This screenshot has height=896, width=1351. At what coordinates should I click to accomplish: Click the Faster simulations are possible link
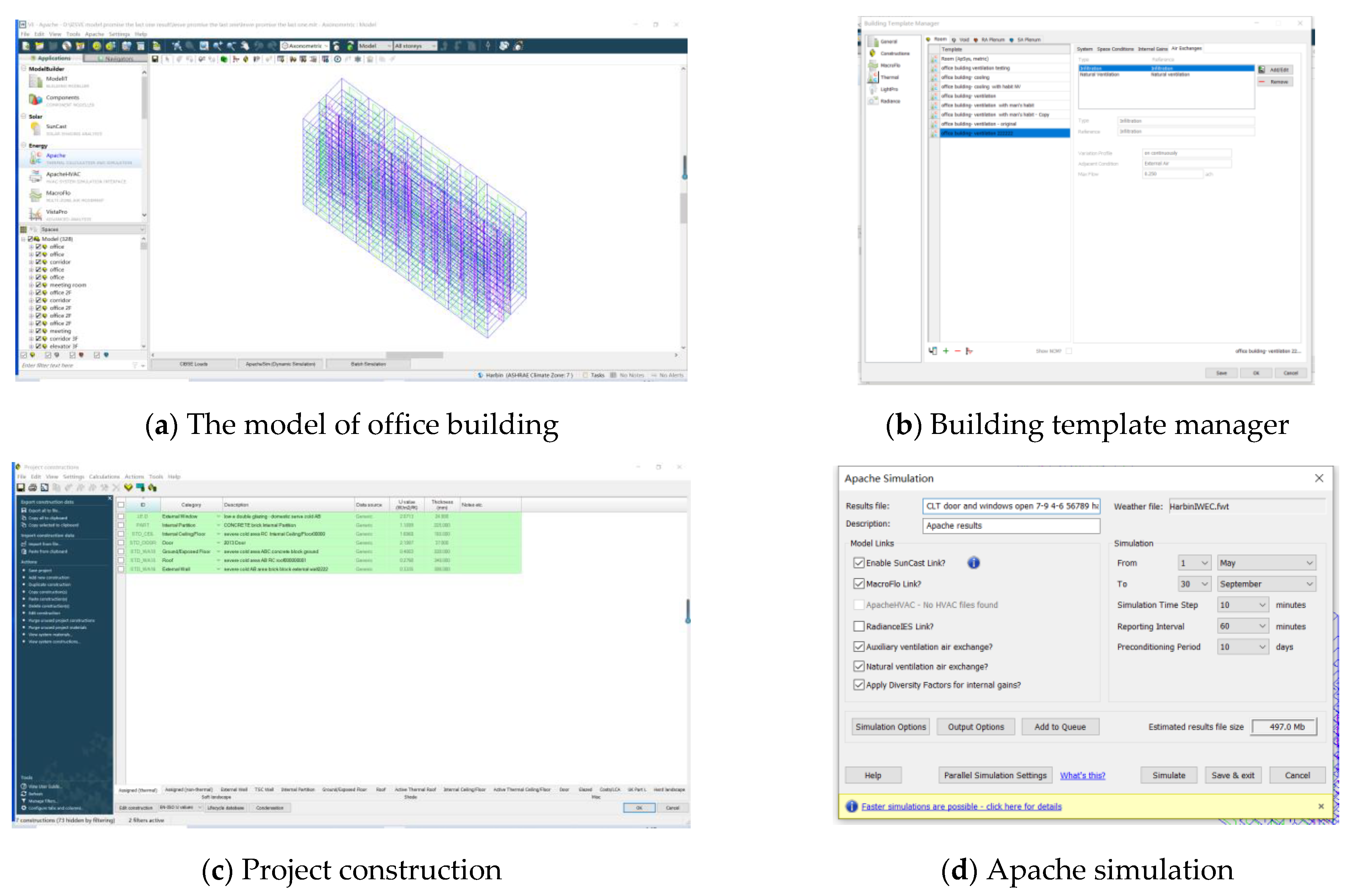pyautogui.click(x=961, y=806)
